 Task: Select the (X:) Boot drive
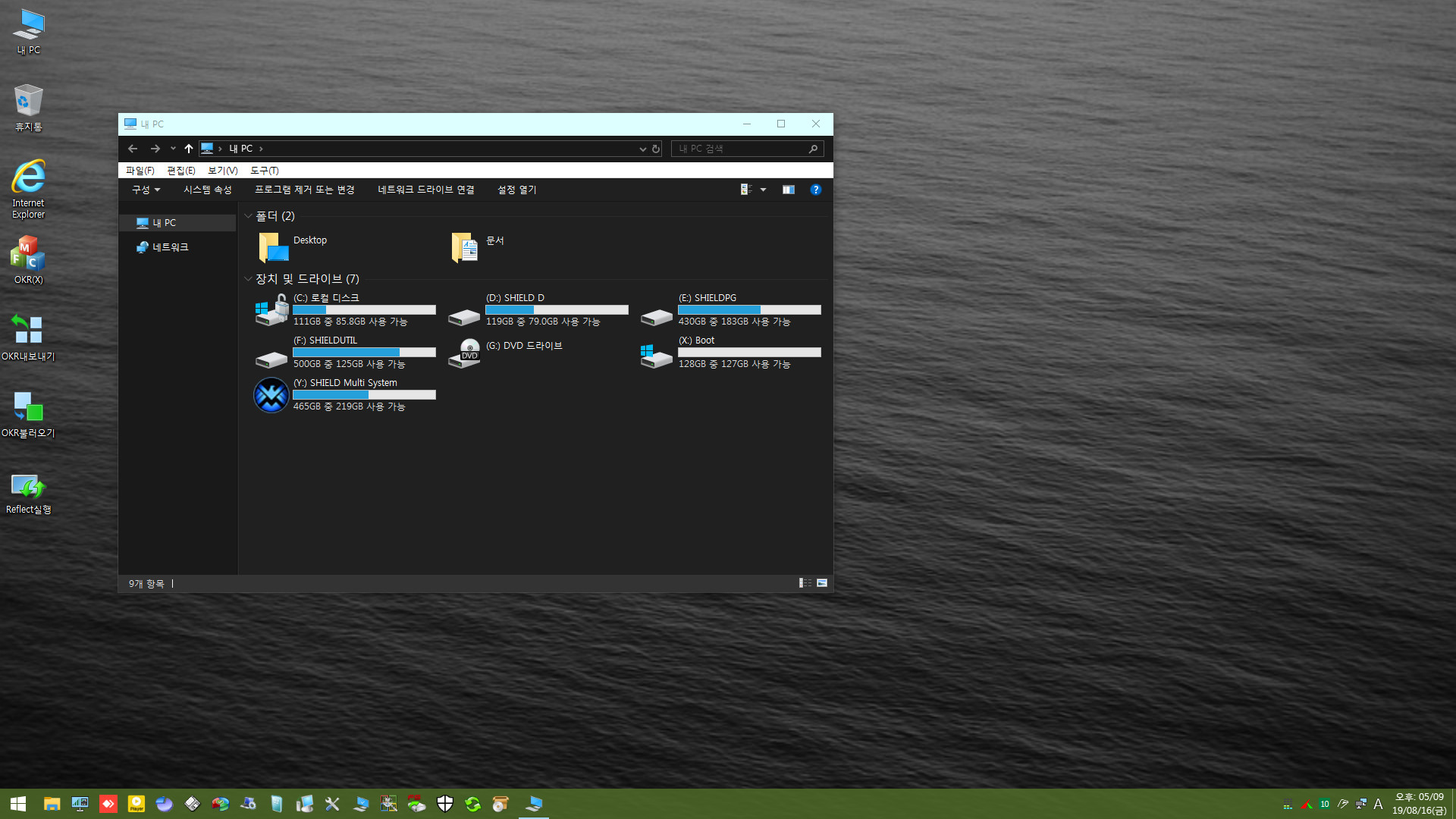pos(731,352)
